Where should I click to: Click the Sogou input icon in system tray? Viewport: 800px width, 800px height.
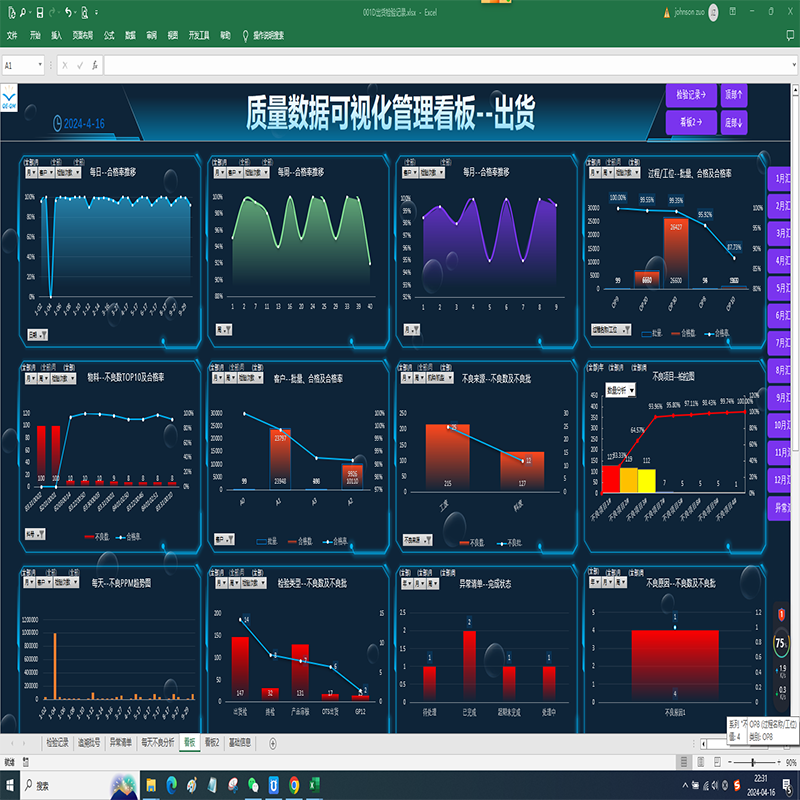(736, 786)
